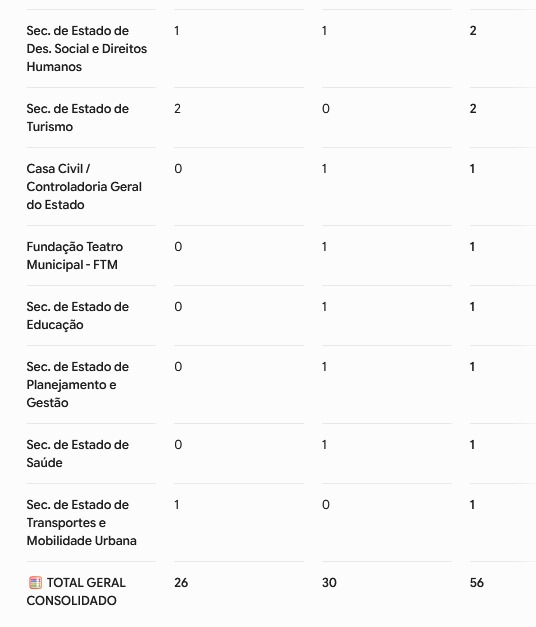Select the total value 30 in bottom row
The height and width of the screenshot is (627, 536).
[x=329, y=583]
